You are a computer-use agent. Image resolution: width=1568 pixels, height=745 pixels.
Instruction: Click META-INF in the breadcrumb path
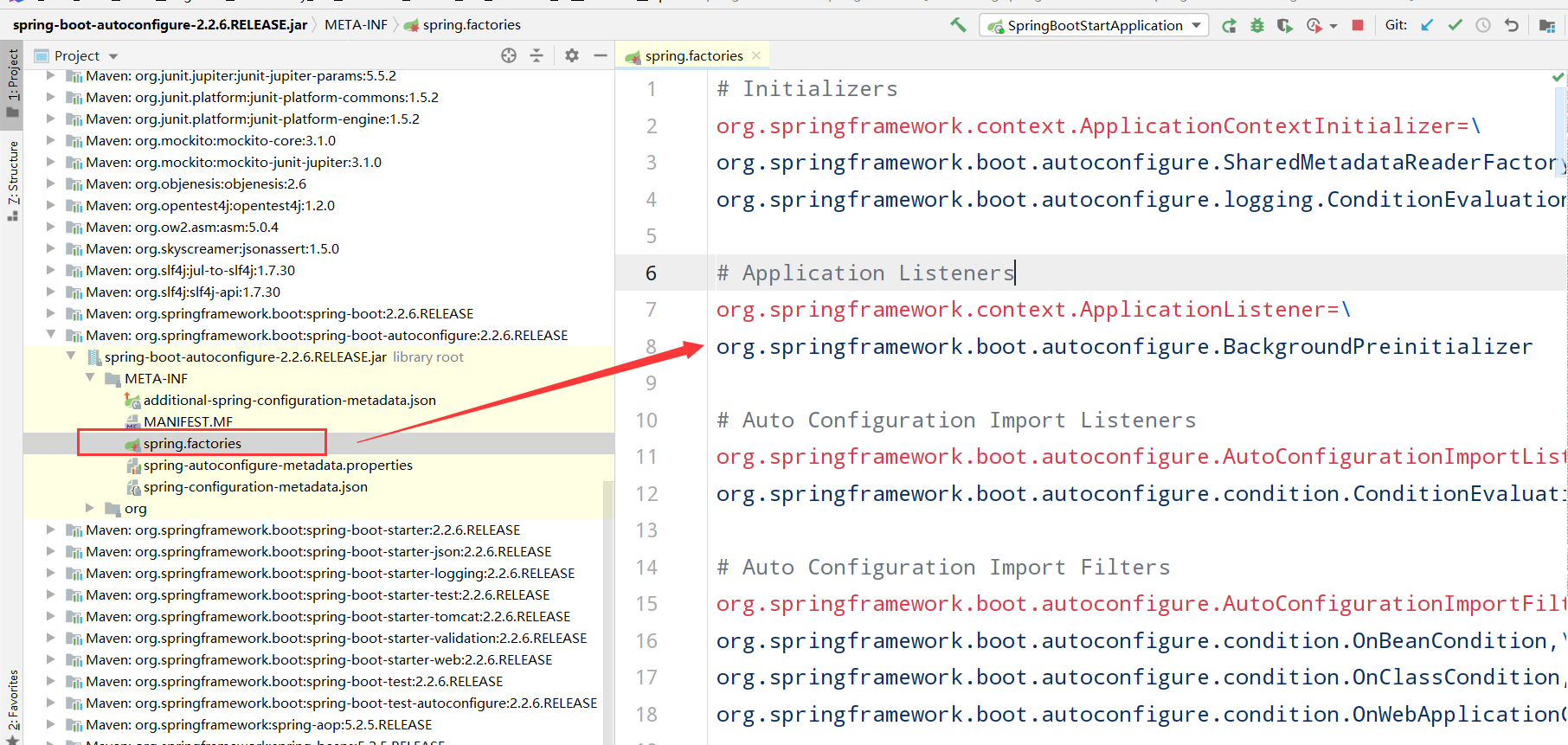(x=356, y=25)
